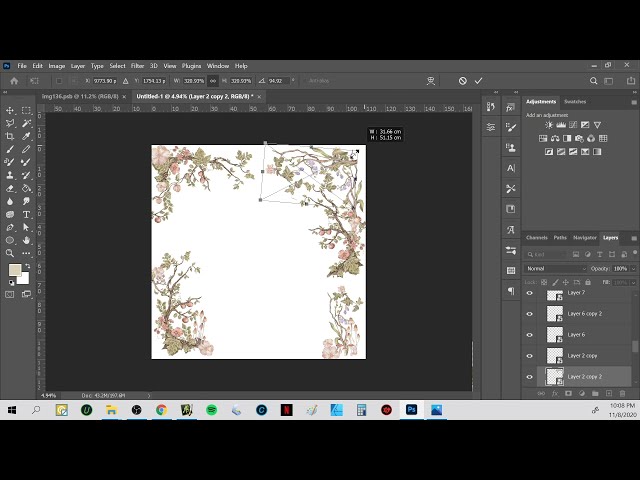Viewport: 640px width, 480px height.
Task: Select the Ellipse shape tool
Action: pyautogui.click(x=10, y=240)
